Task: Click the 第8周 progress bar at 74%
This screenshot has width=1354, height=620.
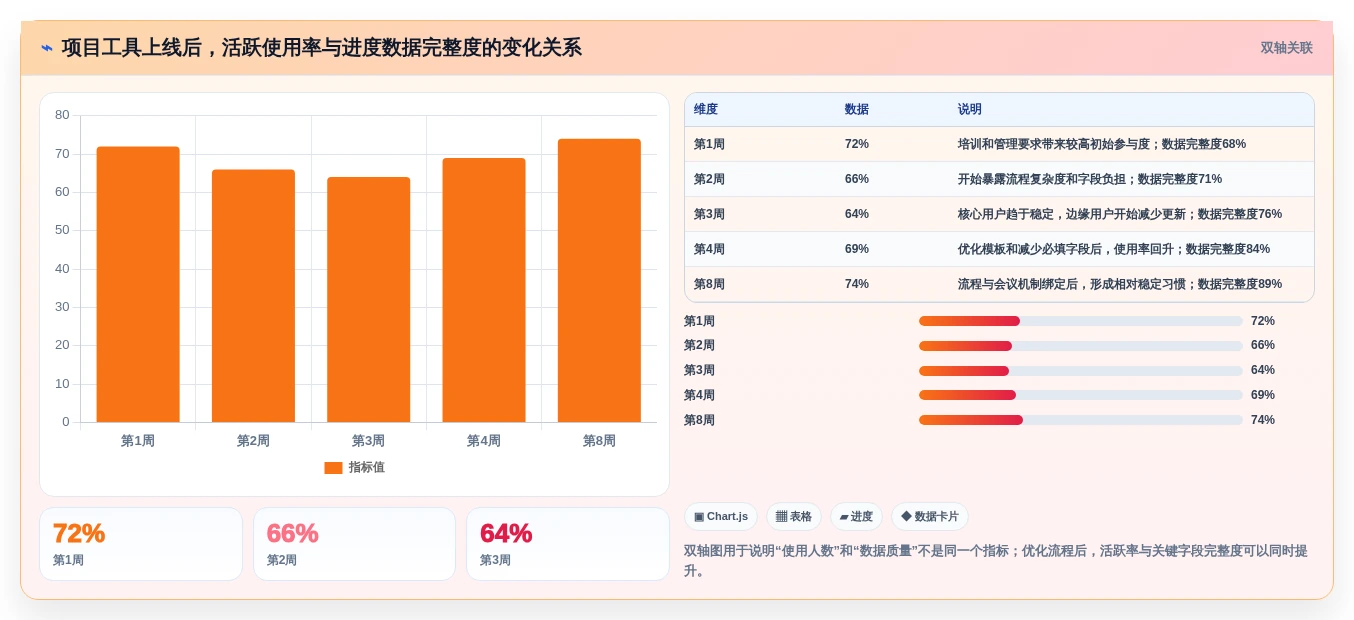Action: coord(1081,420)
